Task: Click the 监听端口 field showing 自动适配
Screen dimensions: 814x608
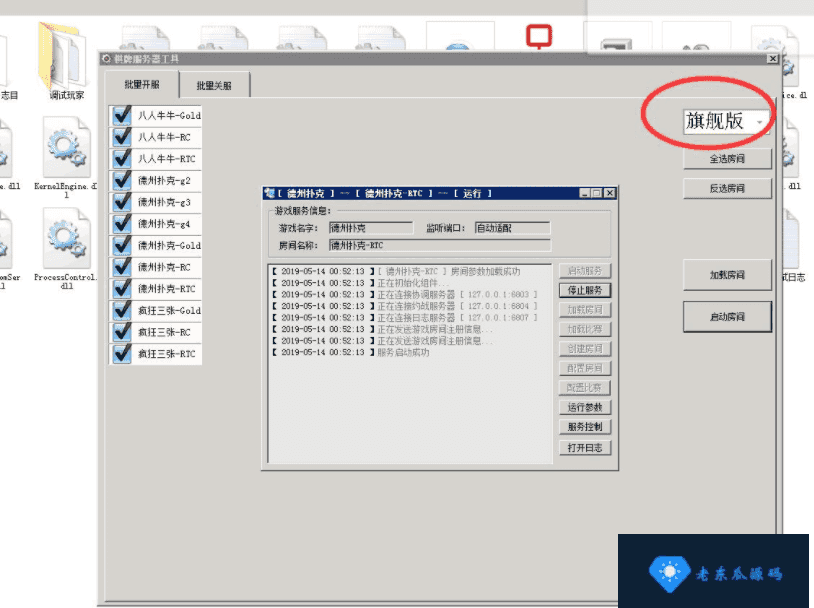Action: pos(512,228)
